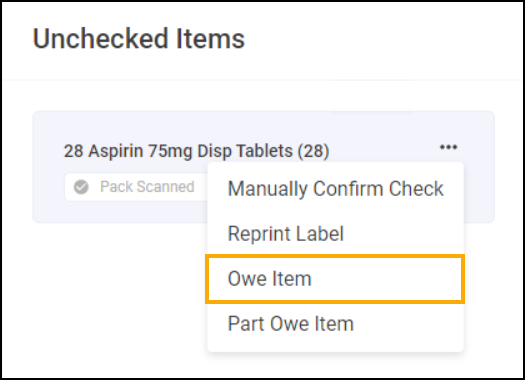Screen dimensions: 525x380
Task: Select Manually Confirm Check option
Action: (335, 189)
